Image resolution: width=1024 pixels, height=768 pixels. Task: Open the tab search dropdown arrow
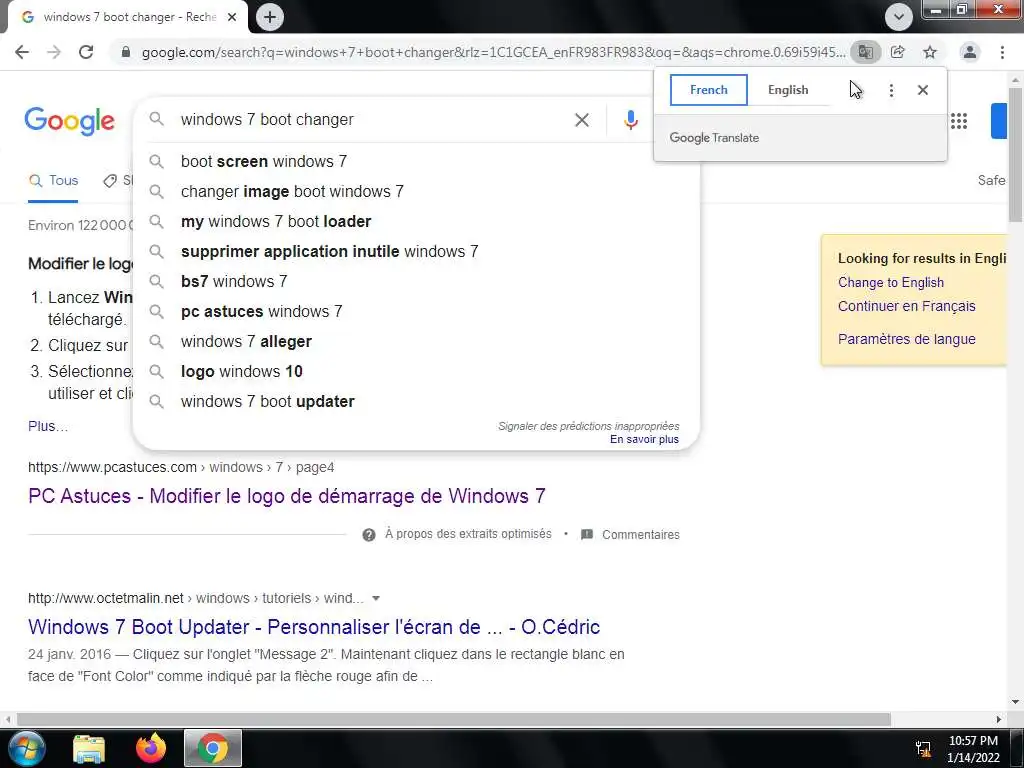point(899,17)
